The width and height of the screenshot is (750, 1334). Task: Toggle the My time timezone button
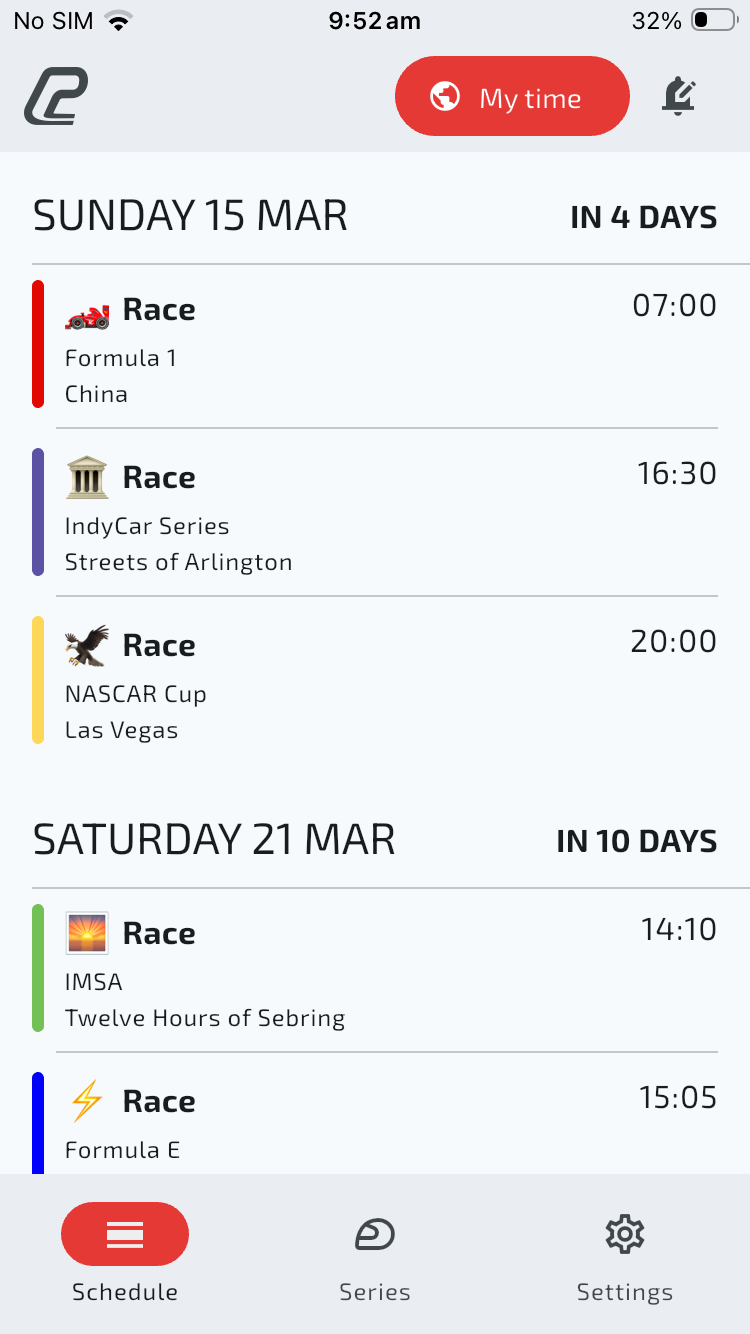coord(512,97)
